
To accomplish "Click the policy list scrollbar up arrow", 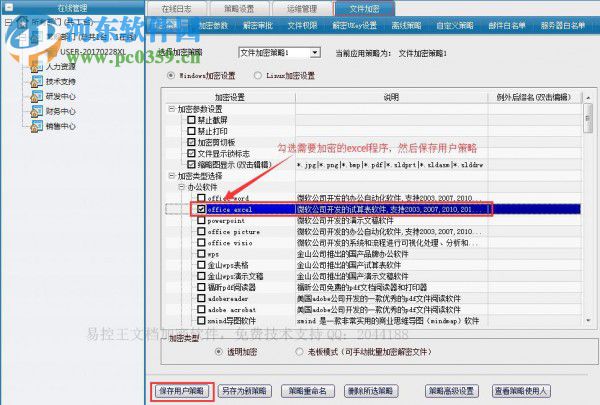I will (588, 98).
